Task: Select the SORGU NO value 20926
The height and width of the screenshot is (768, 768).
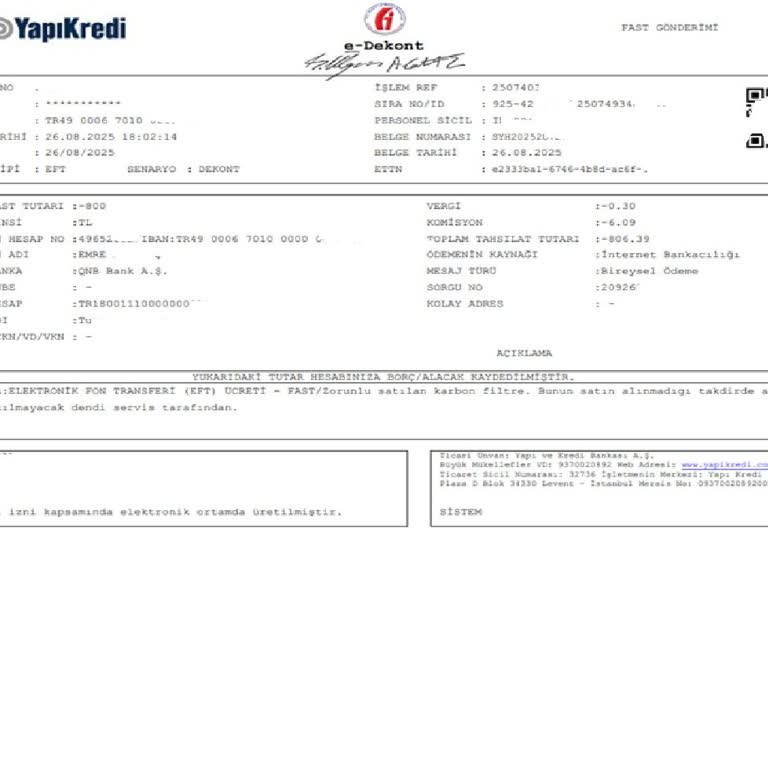Action: pos(620,288)
